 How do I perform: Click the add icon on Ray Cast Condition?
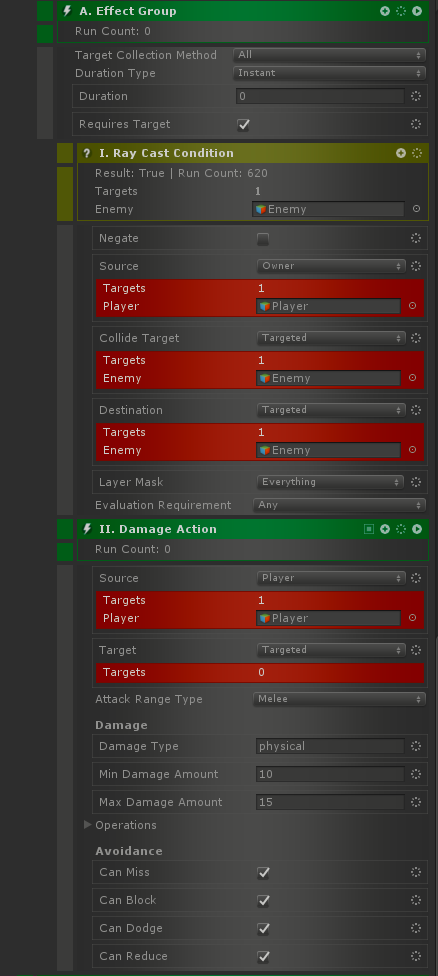(x=401, y=153)
